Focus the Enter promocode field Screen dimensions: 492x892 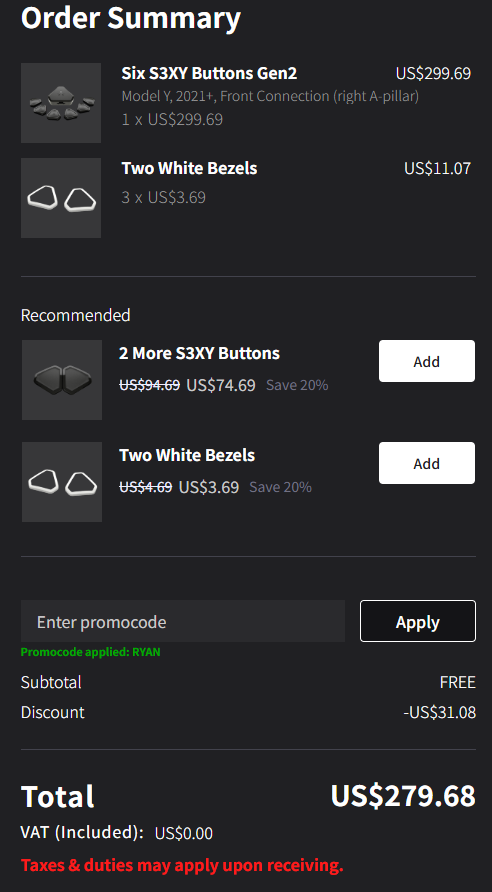pos(183,621)
